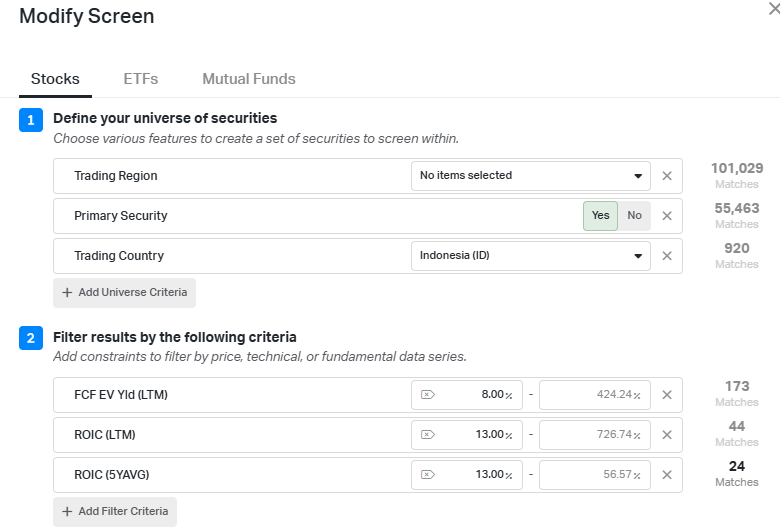Click the FCF EV Yld (LTM) label

tap(121, 395)
